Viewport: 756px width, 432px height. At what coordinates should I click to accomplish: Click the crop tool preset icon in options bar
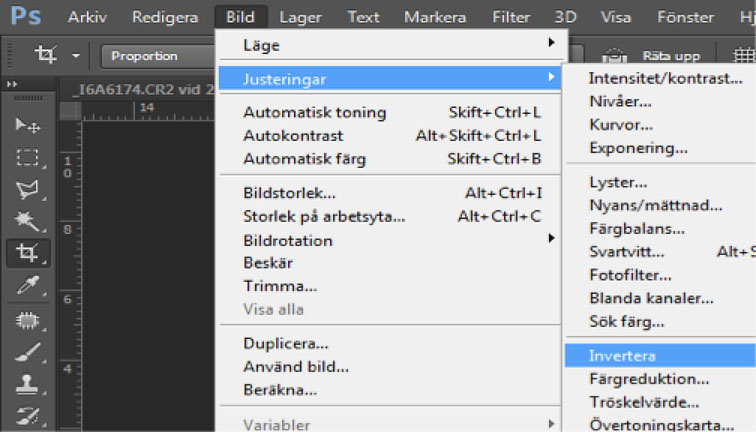(46, 54)
